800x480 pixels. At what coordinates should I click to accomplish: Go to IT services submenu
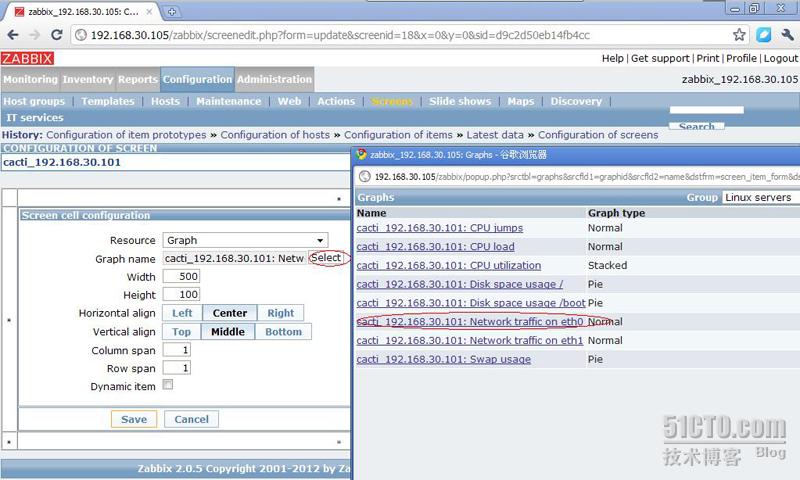click(35, 117)
